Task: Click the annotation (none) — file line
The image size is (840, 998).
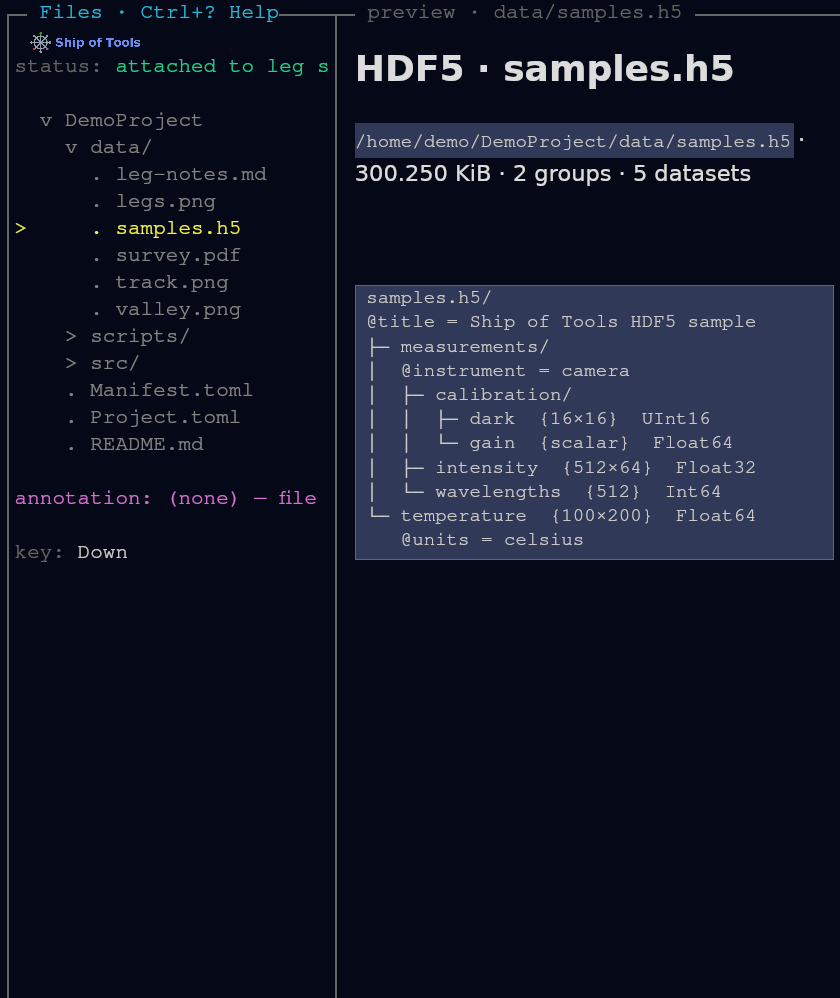Action: (x=165, y=498)
